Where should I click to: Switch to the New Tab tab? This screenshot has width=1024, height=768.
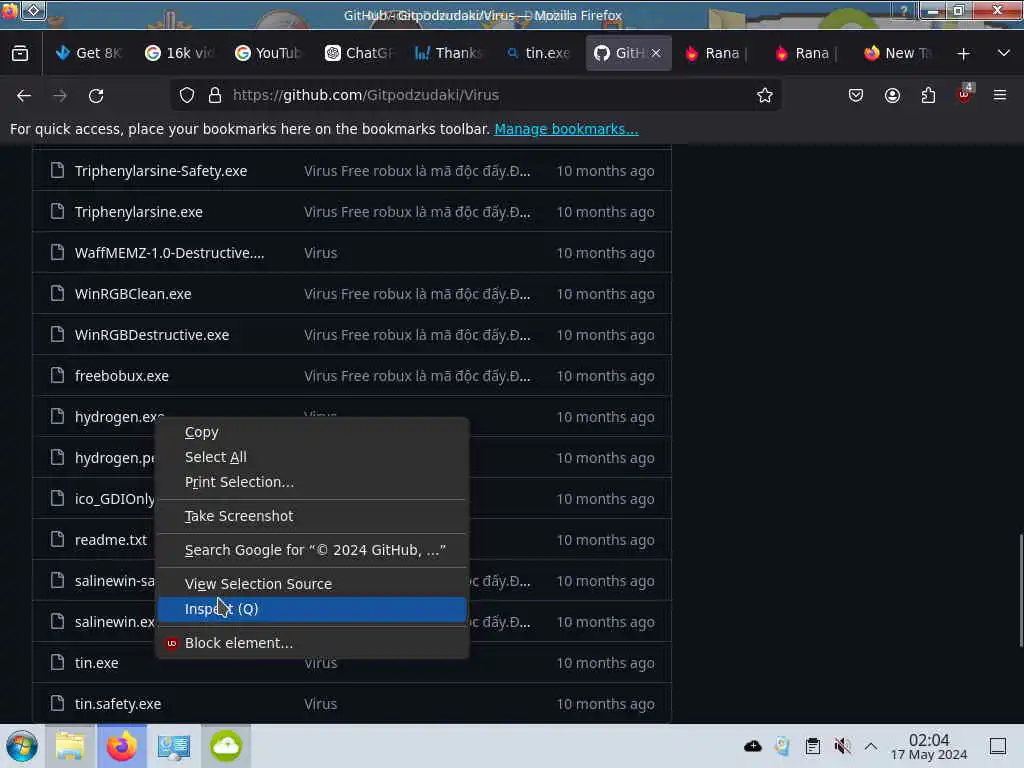click(897, 54)
